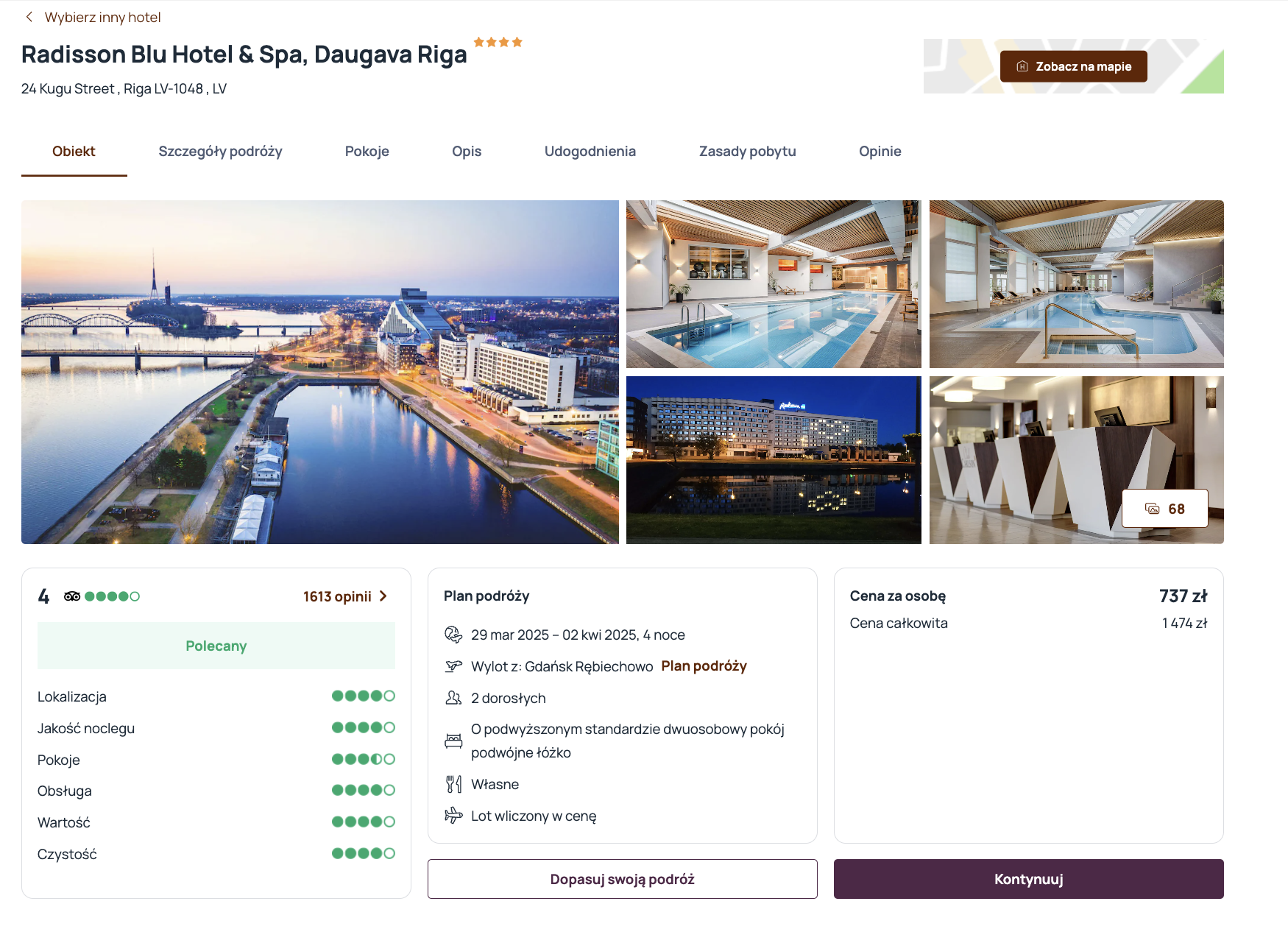Switch to Szczegóły podróży tab
Screen dimensions: 1288x932
click(220, 151)
